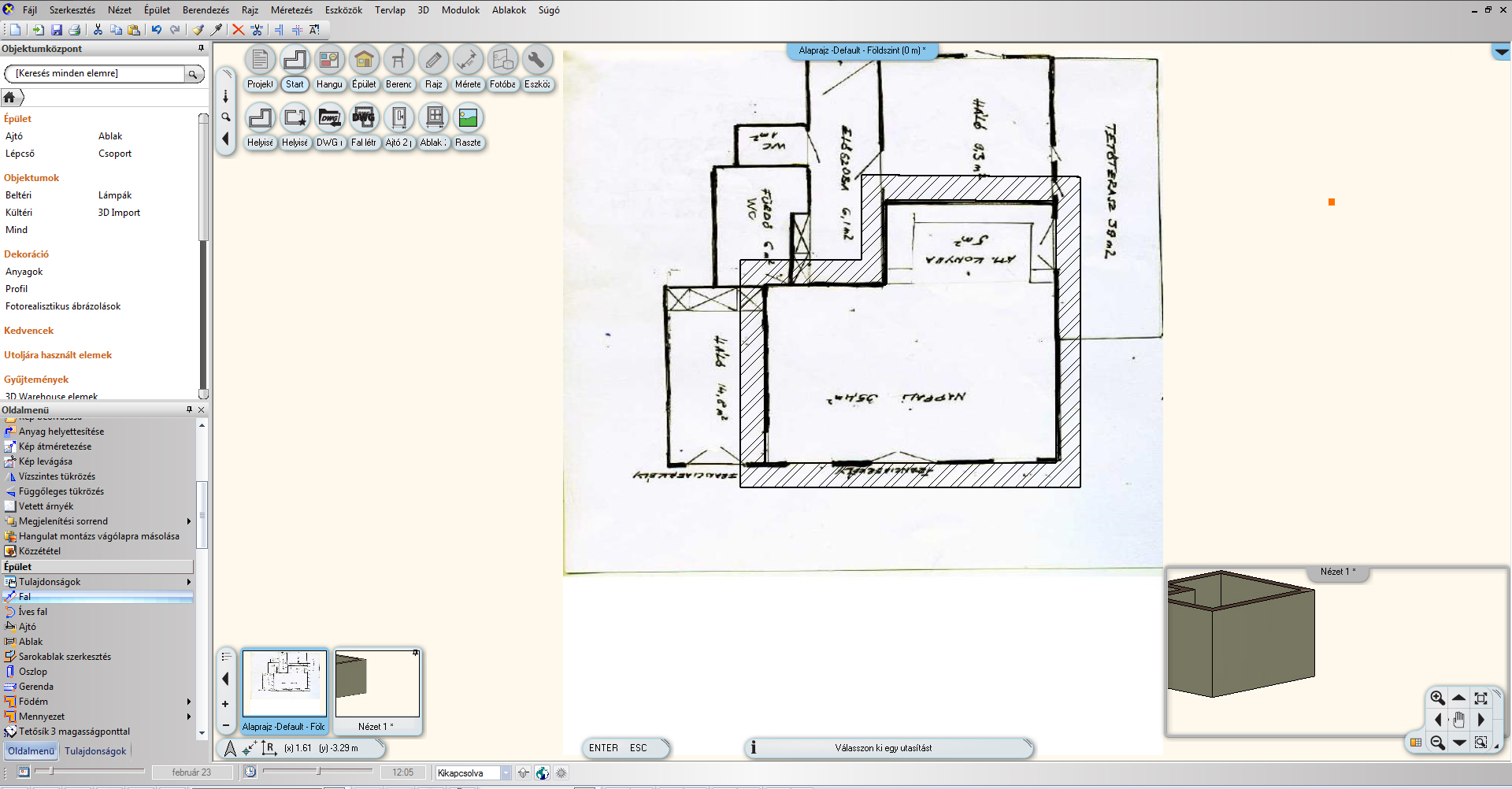Pin the Objektumközpont panel
This screenshot has height=789, width=1512.
point(201,49)
